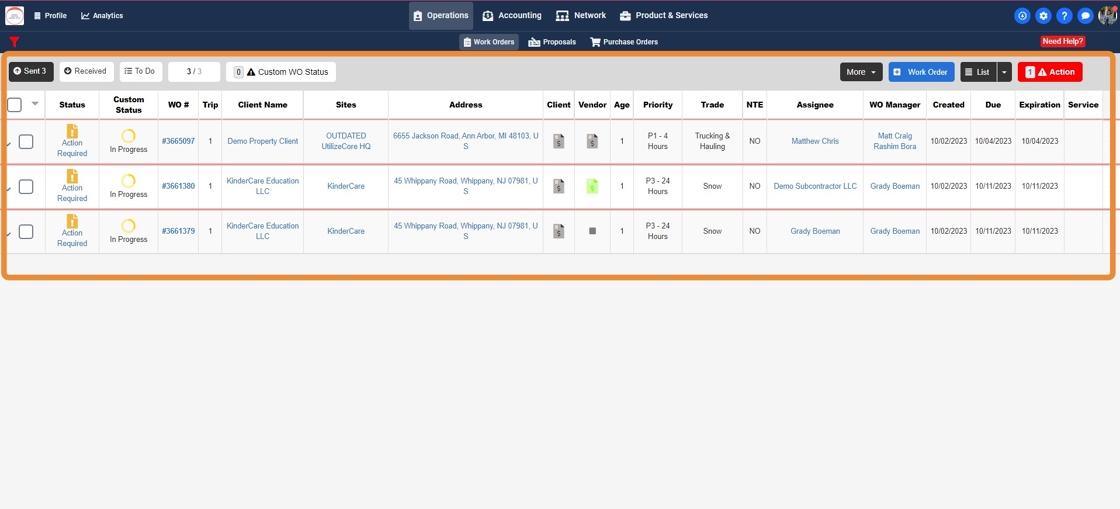Viewport: 1120px width, 509px height.
Task: Click In Progress circle for WO #3661379
Action: pos(129,226)
